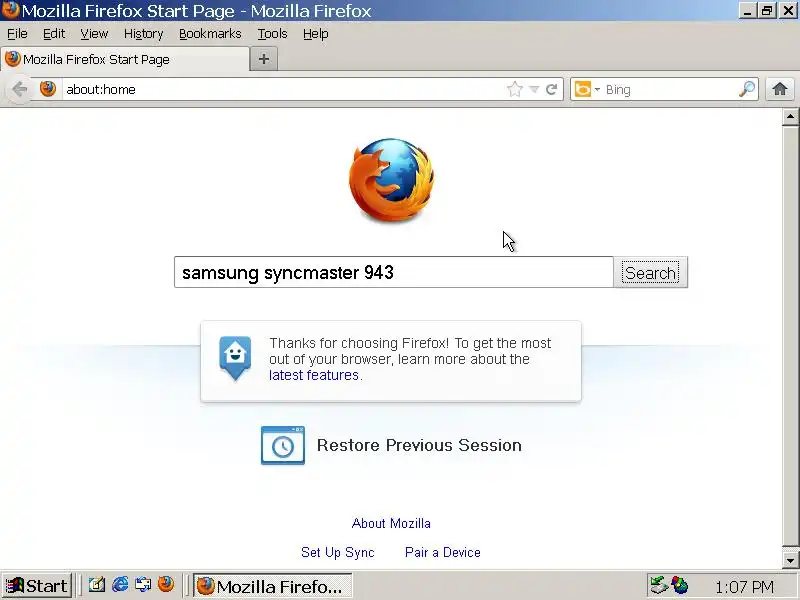Click the quick launch icon left of the Firefox icon

(143, 585)
